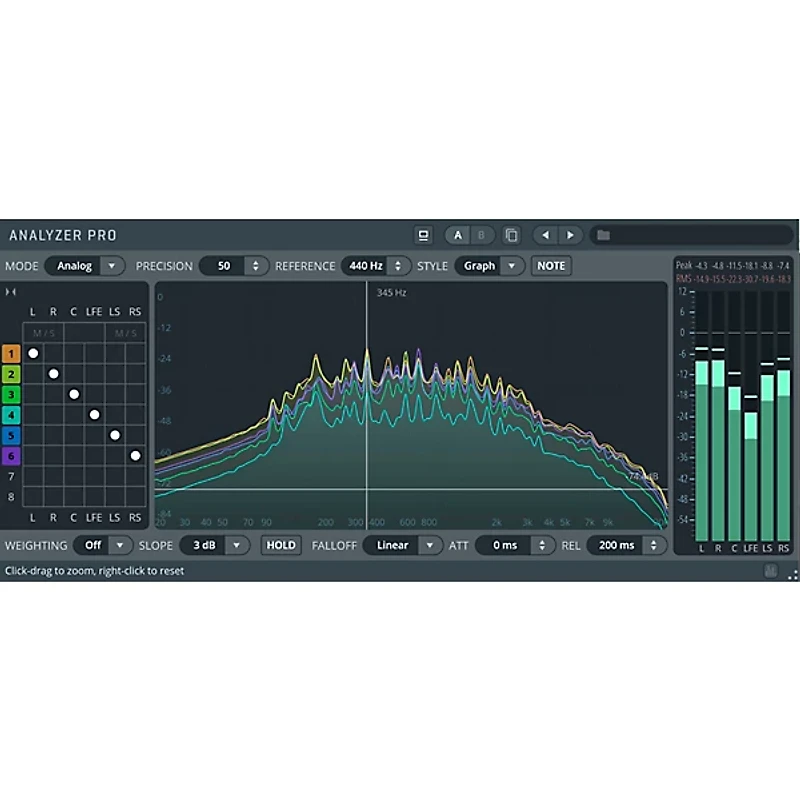This screenshot has width=800, height=800.
Task: Open the MODE Analog dropdown
Action: 85,266
